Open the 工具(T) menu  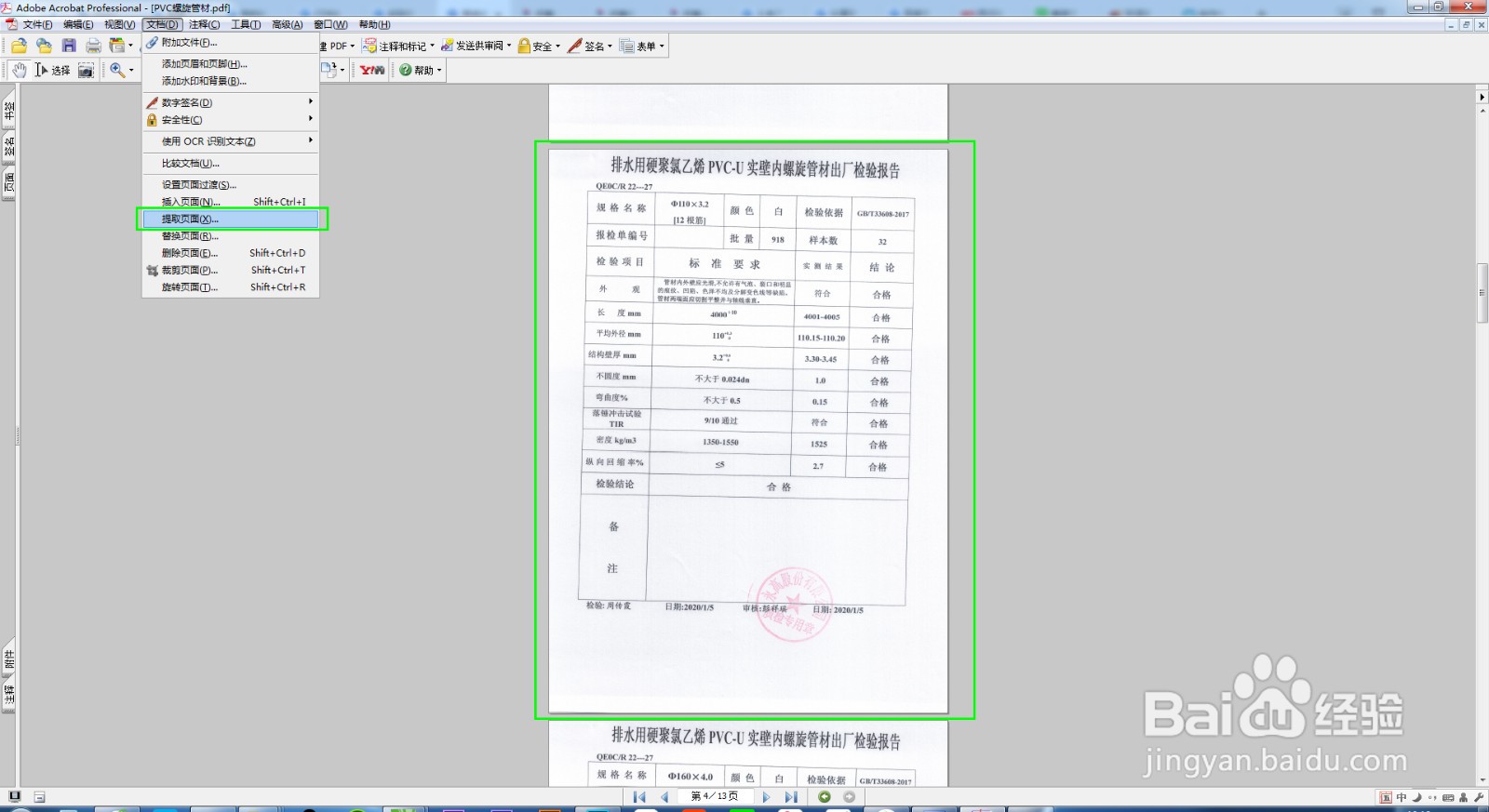(x=246, y=24)
